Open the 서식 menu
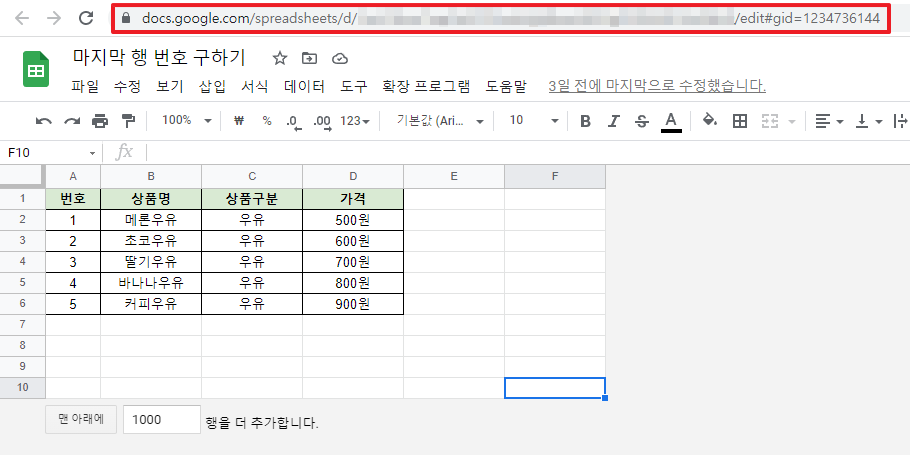 (x=255, y=86)
